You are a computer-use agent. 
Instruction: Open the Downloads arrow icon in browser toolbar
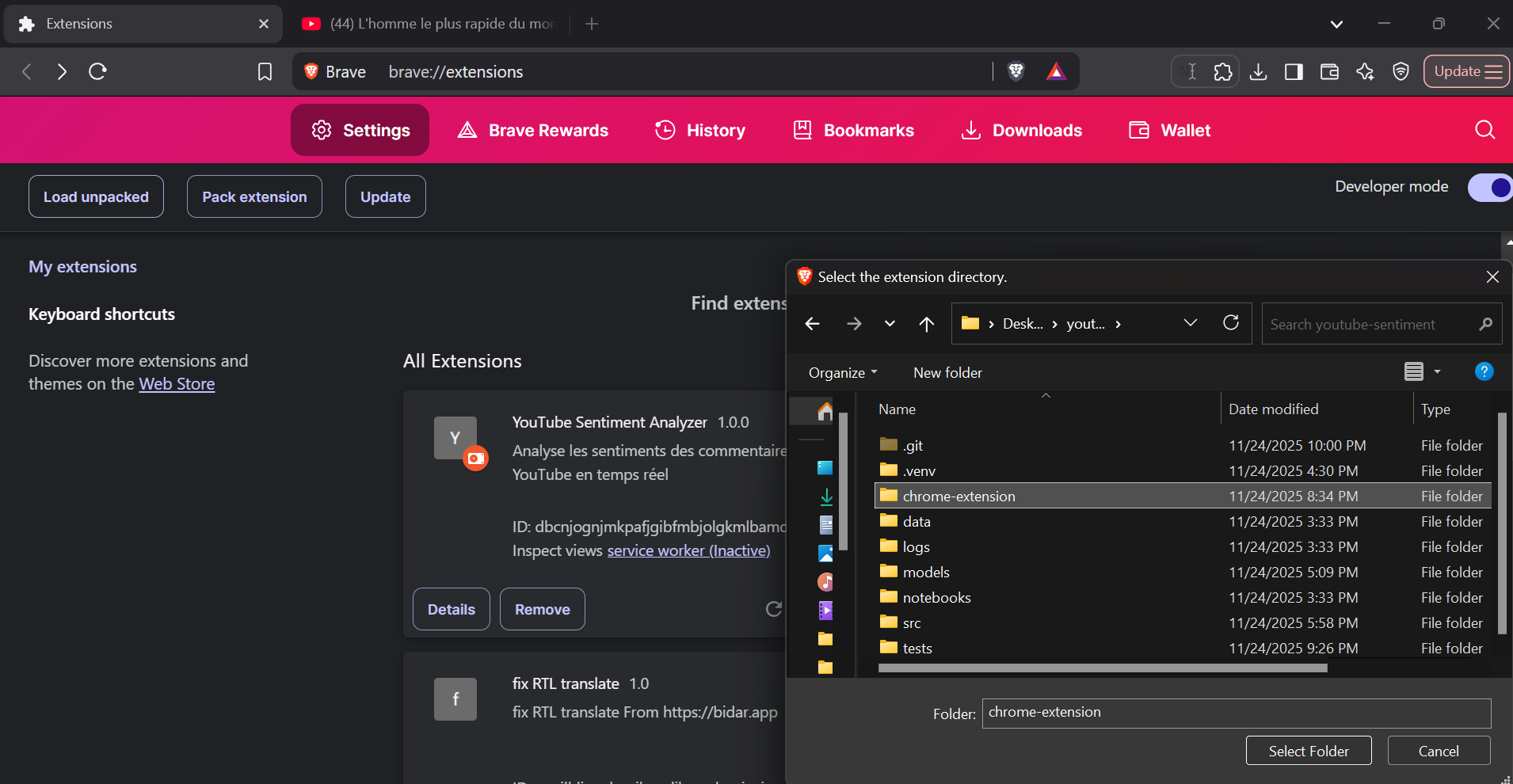pos(1258,71)
